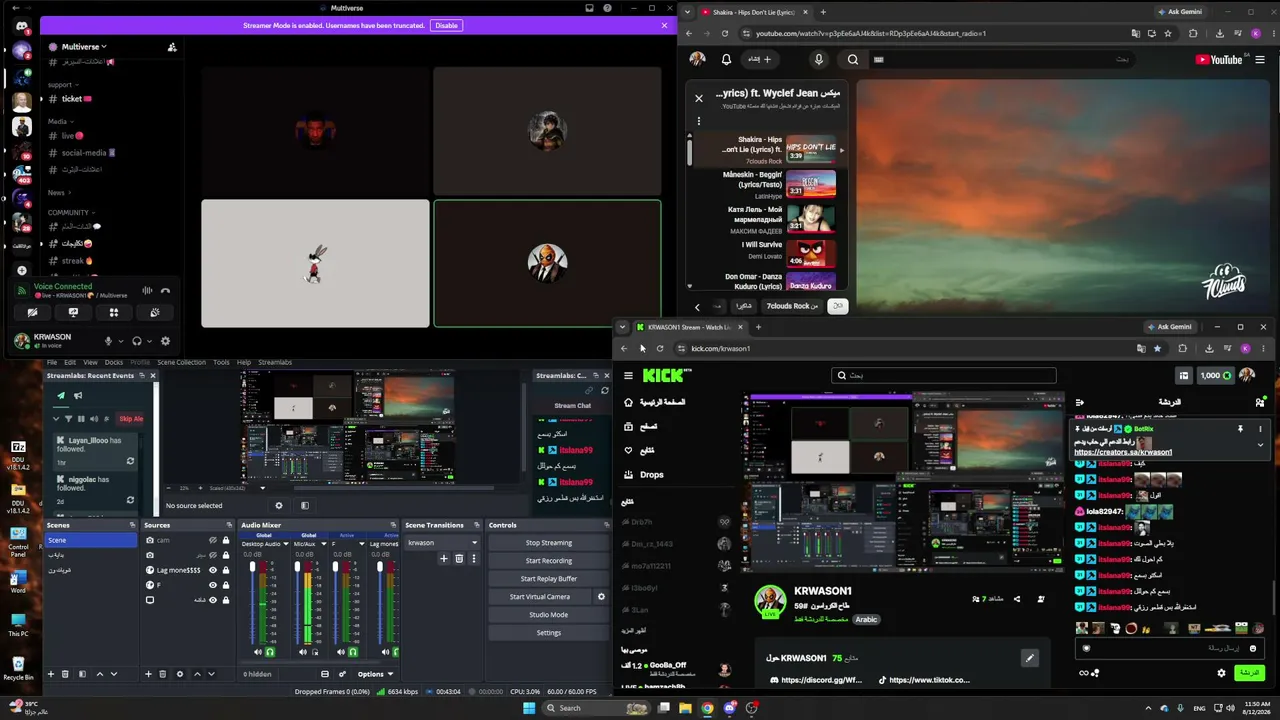Viewport: 1280px width, 720px height.
Task: Expand the pinned BotRix message in Kick chat
Action: 1260,444
